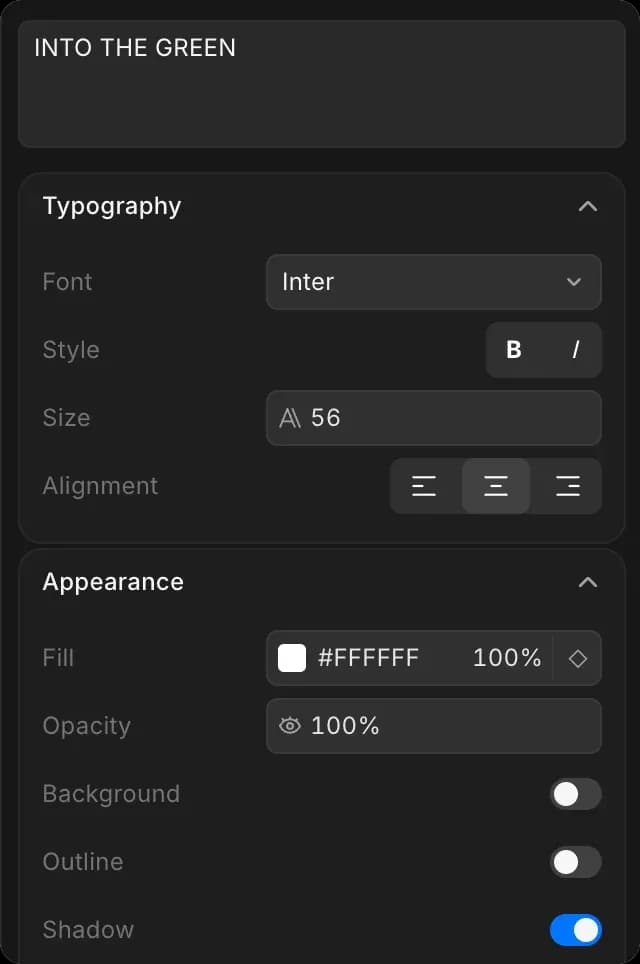Screen dimensions: 640x964
Task: Click the Alignment label
Action: [x=100, y=486]
